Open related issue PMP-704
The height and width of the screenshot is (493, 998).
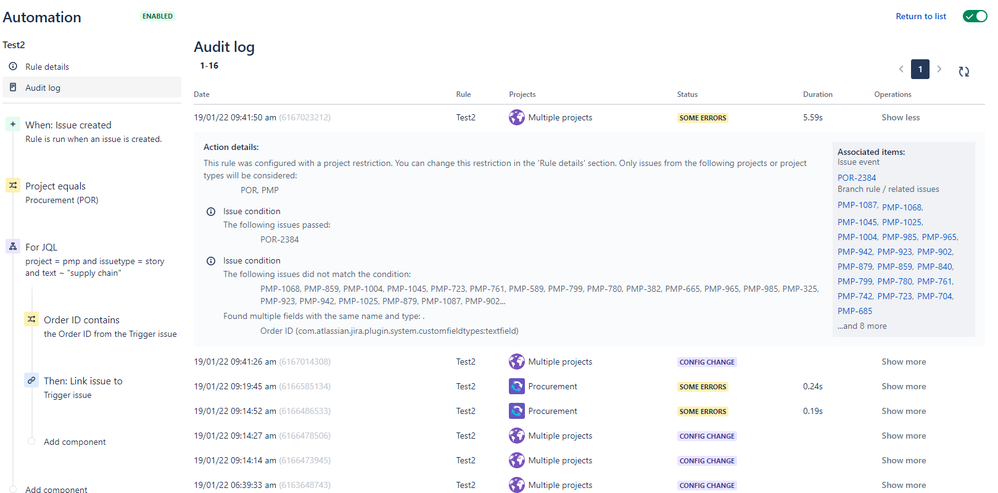934,296
